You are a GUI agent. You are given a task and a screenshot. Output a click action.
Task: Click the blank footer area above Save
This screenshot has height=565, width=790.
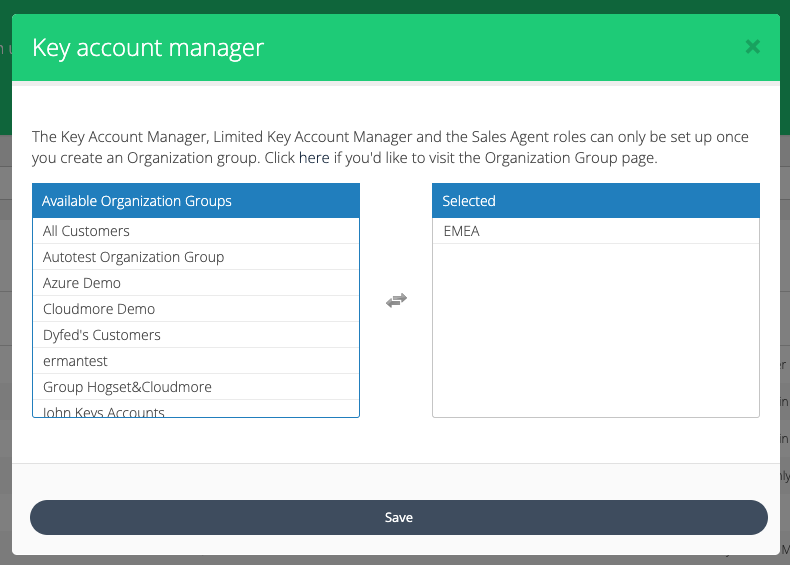395,481
